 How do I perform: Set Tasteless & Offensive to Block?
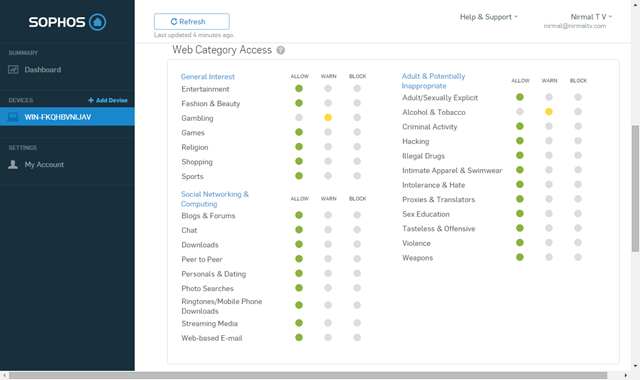tap(578, 228)
